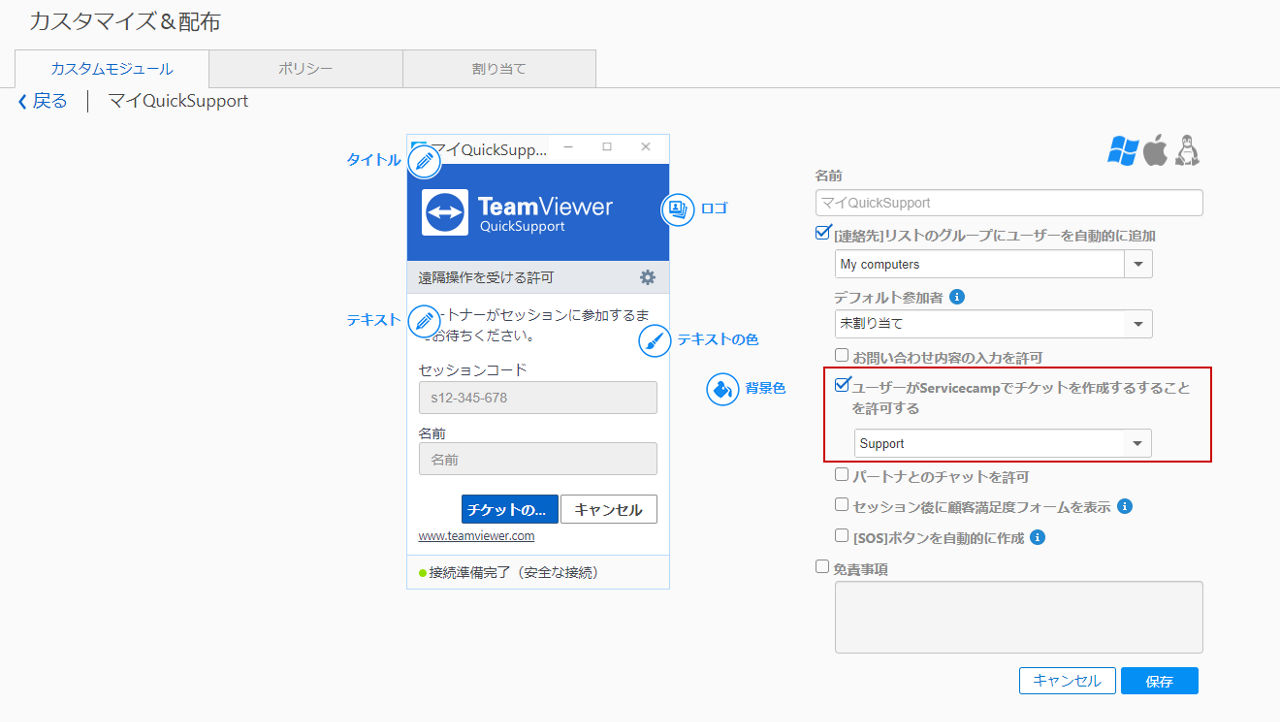Click info icon next to 顧客満足度フォーム
The image size is (1280, 722).
point(1124,506)
